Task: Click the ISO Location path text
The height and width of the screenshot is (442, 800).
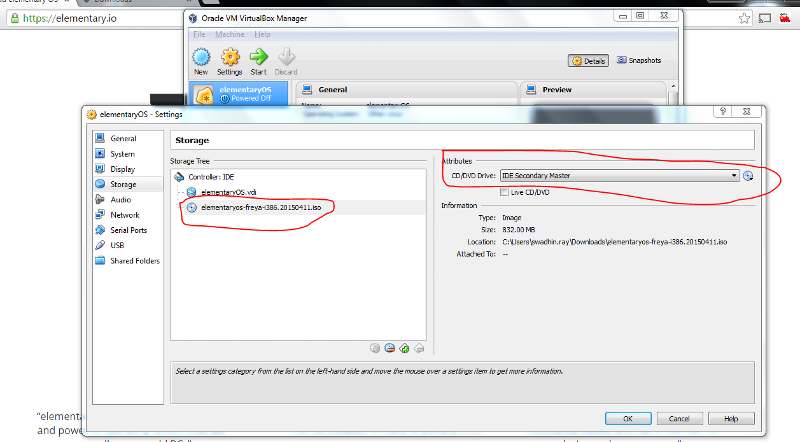Action: point(615,242)
